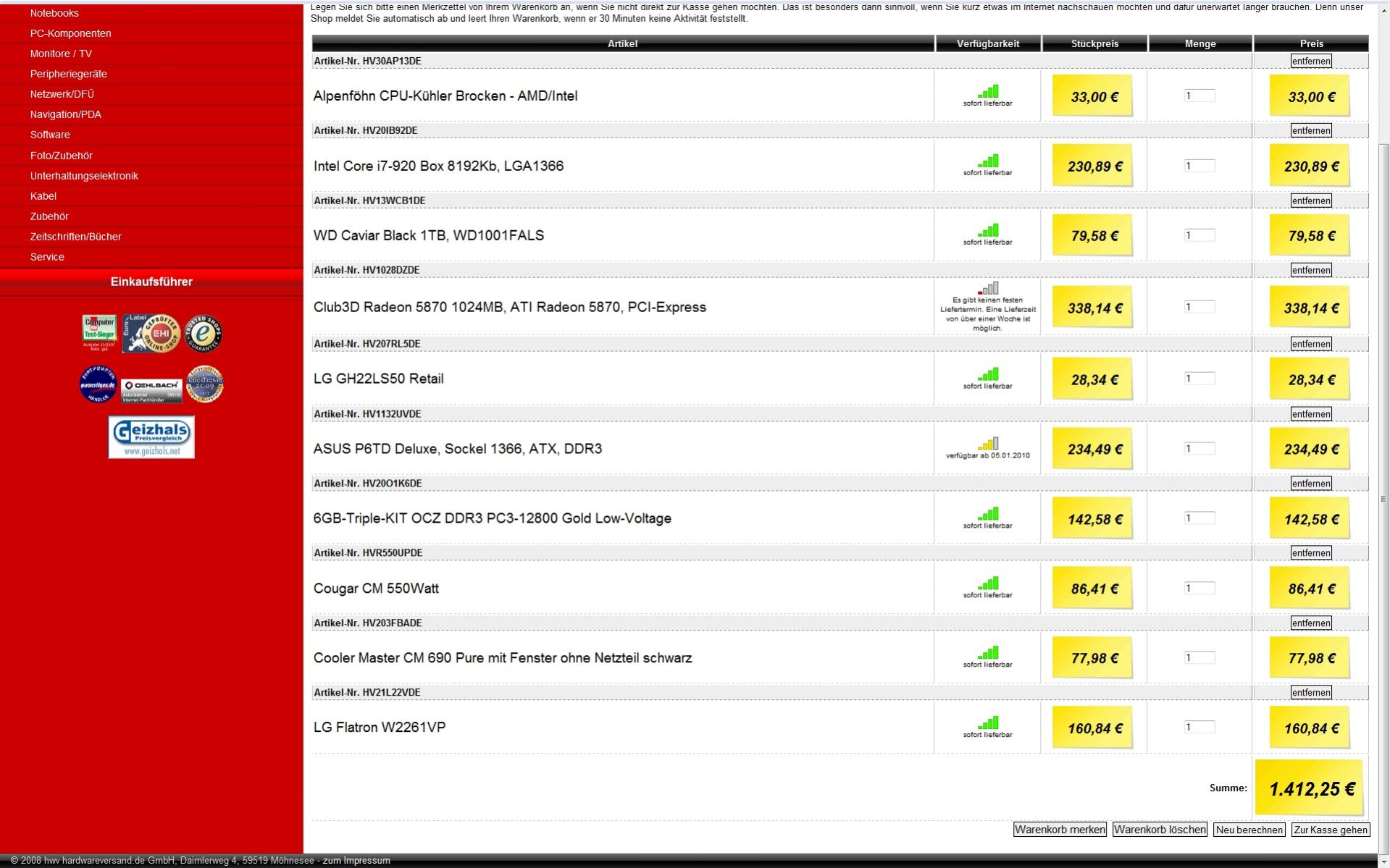The image size is (1390, 868).
Task: Click availability bars icon for Alpenföhn cooler
Action: point(988,91)
